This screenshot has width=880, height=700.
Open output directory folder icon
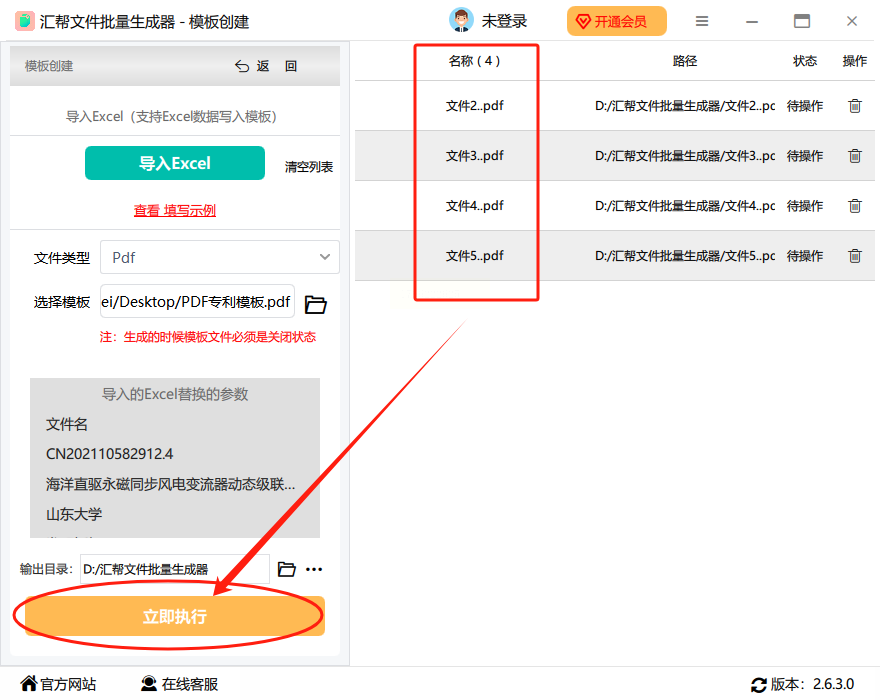click(286, 569)
